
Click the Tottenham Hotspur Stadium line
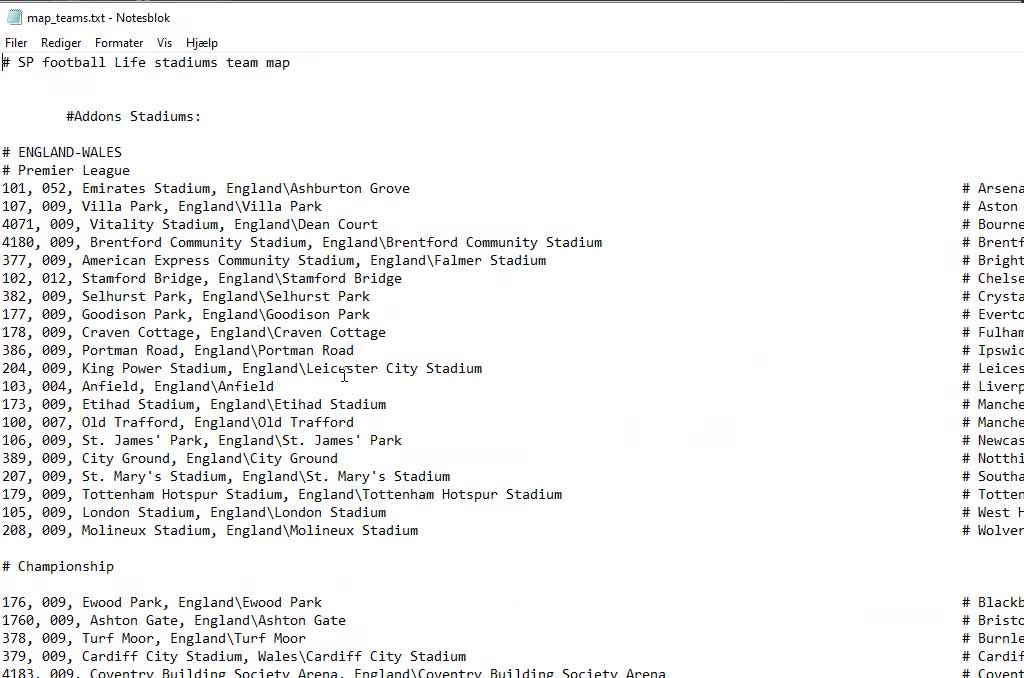[281, 494]
